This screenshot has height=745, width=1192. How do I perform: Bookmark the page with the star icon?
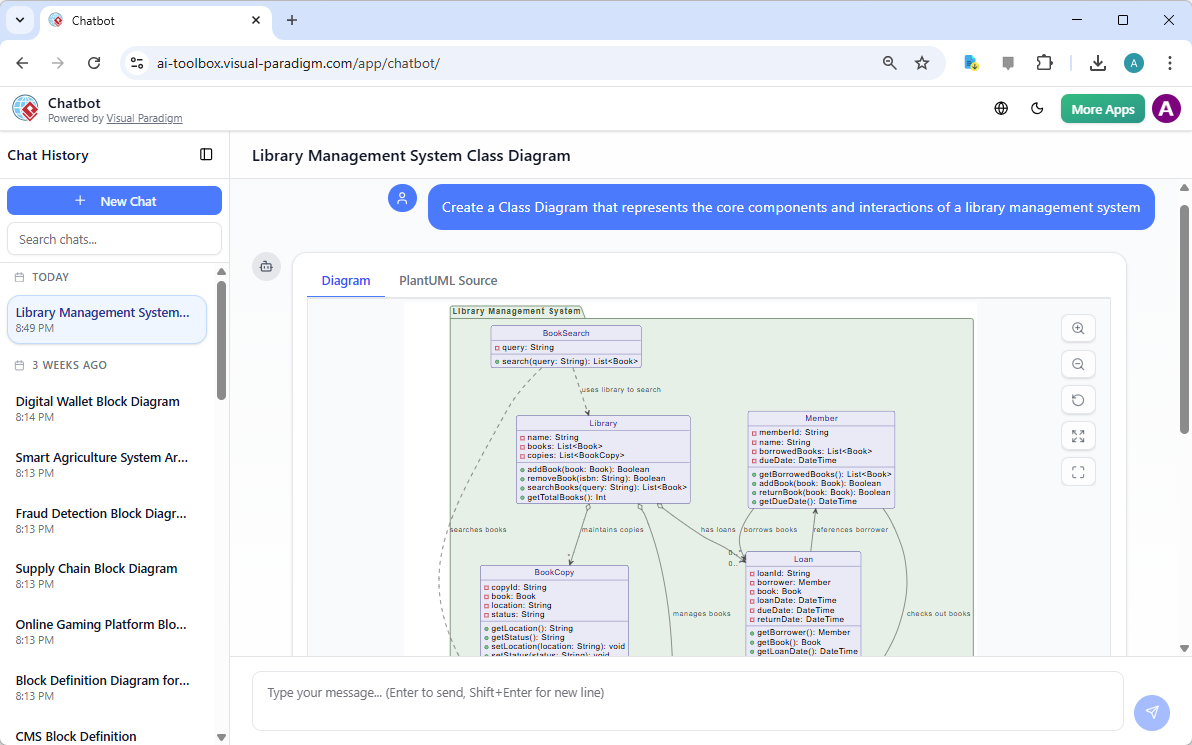(921, 62)
